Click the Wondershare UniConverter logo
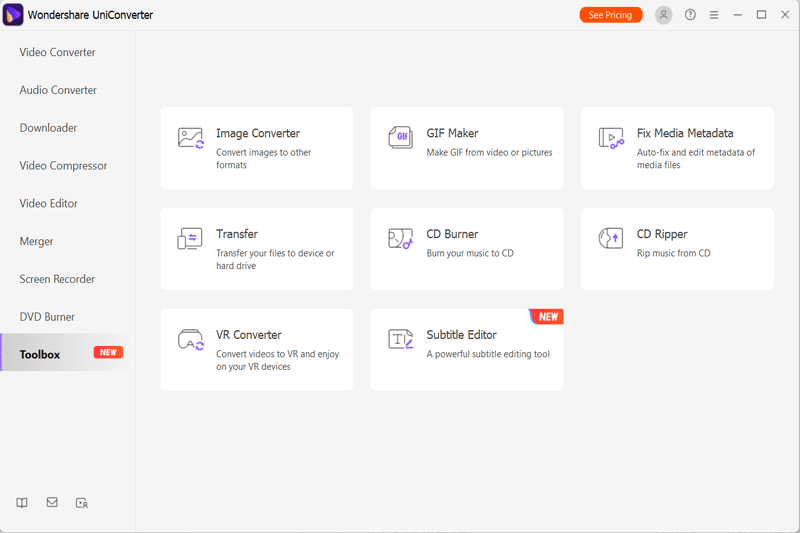Image resolution: width=800 pixels, height=533 pixels. pyautogui.click(x=13, y=15)
